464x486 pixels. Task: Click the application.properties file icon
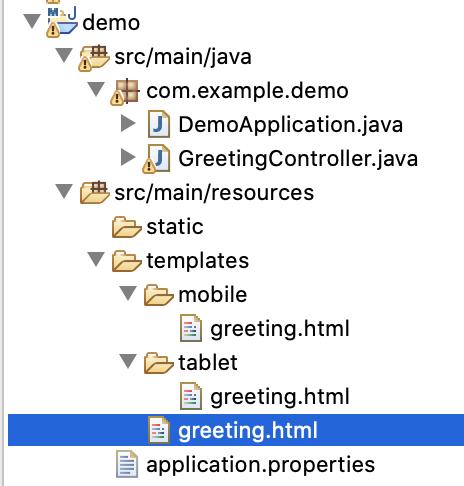[127, 464]
